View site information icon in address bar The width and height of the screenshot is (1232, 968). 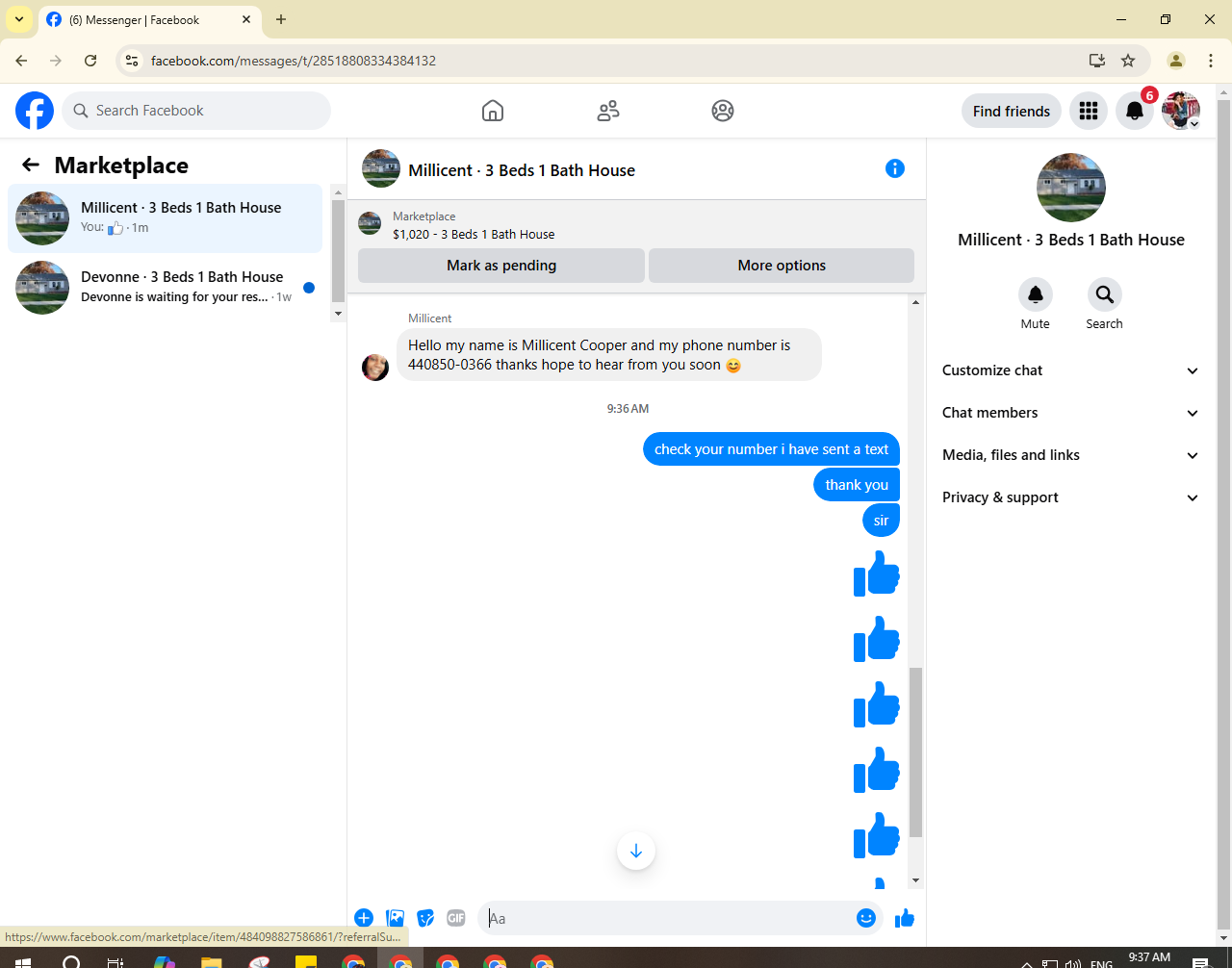click(x=133, y=61)
